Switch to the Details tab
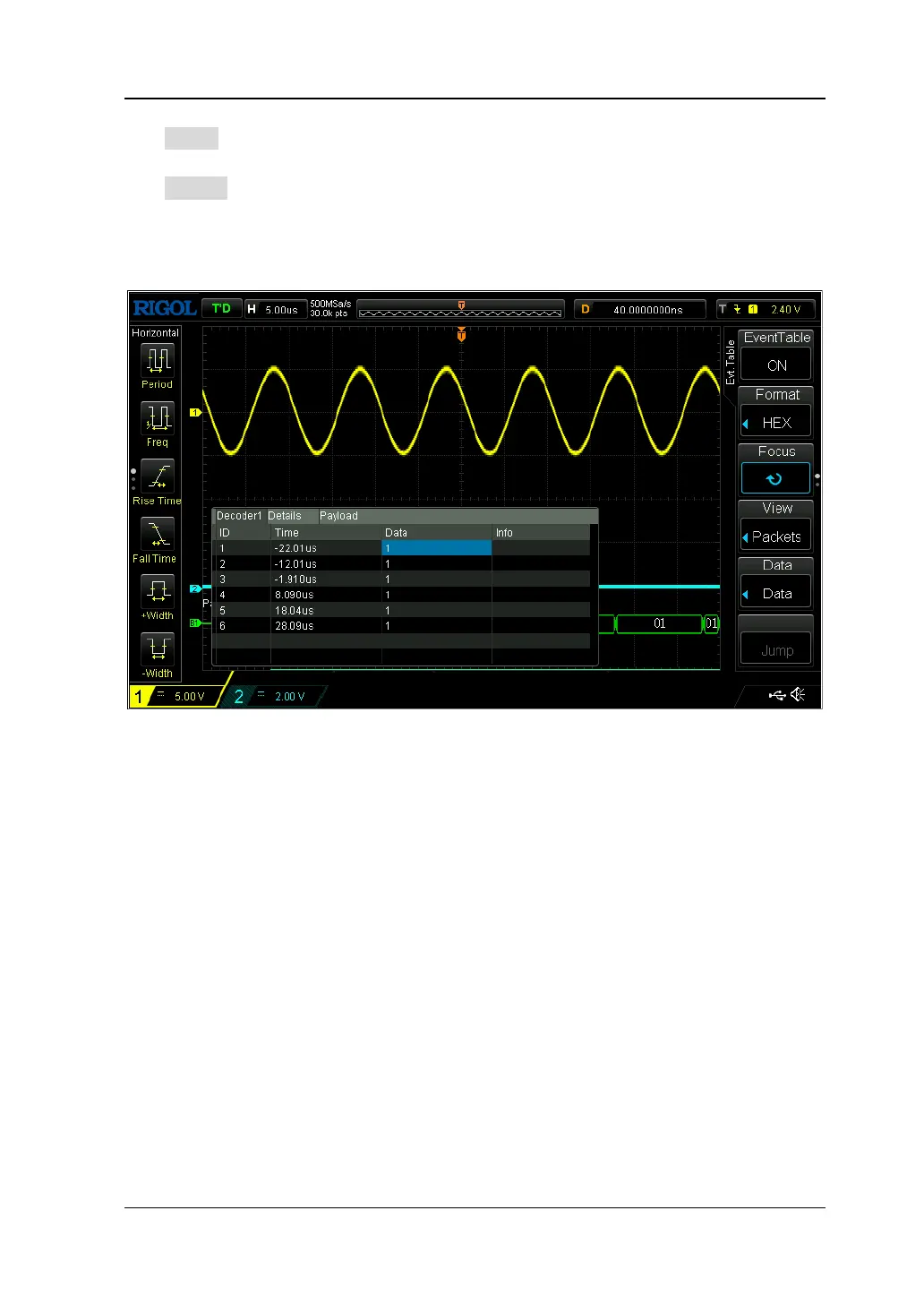This screenshot has width=924, height=1305. click(285, 516)
